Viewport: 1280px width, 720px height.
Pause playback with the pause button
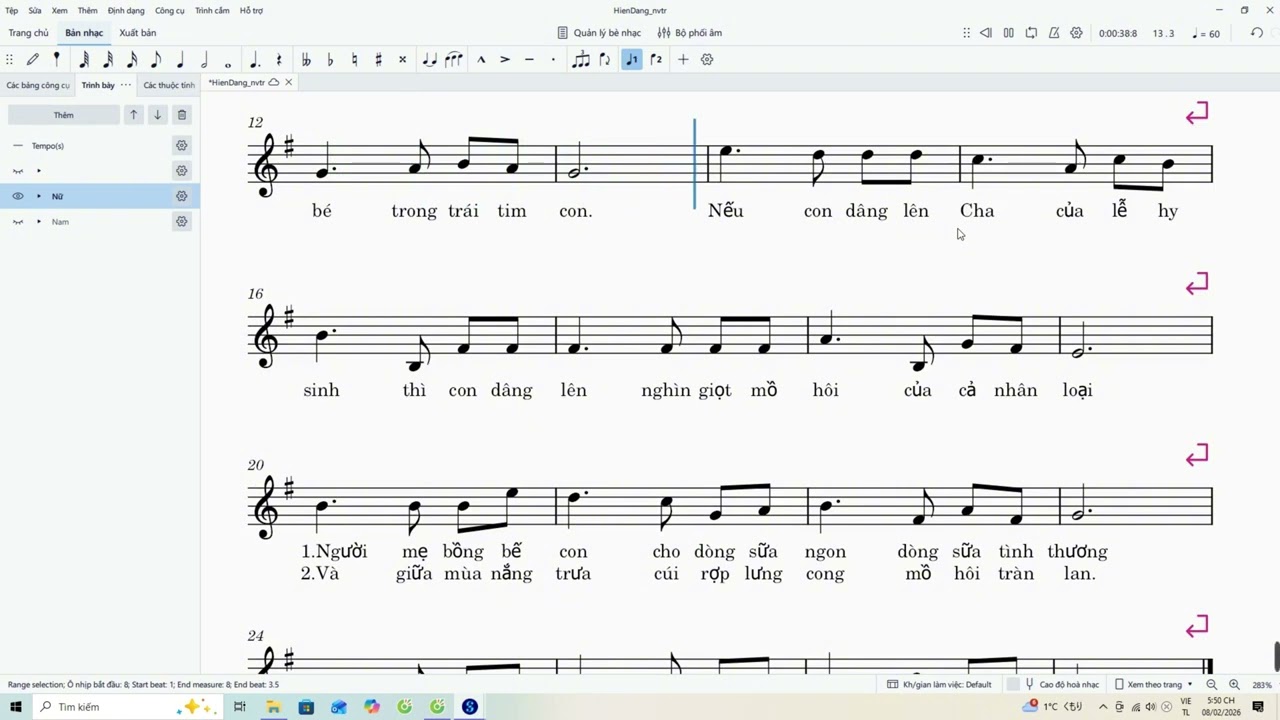1008,33
